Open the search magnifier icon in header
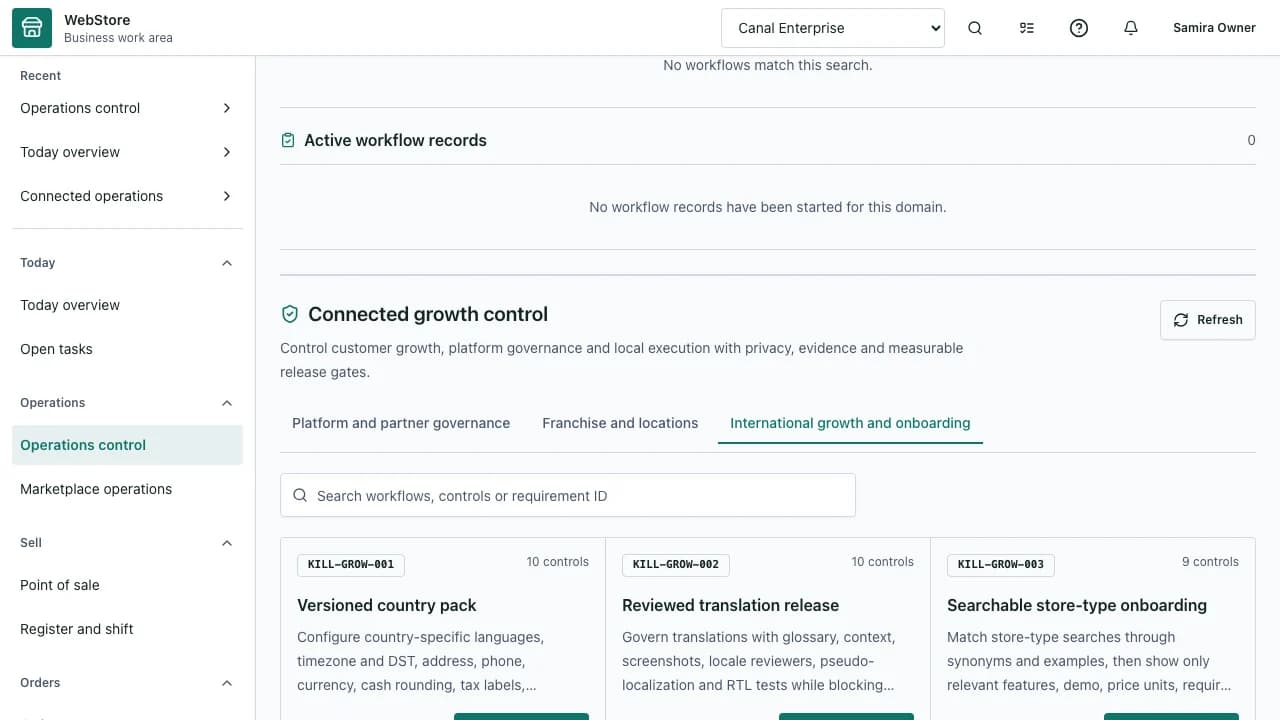The image size is (1280, 720). 975,28
